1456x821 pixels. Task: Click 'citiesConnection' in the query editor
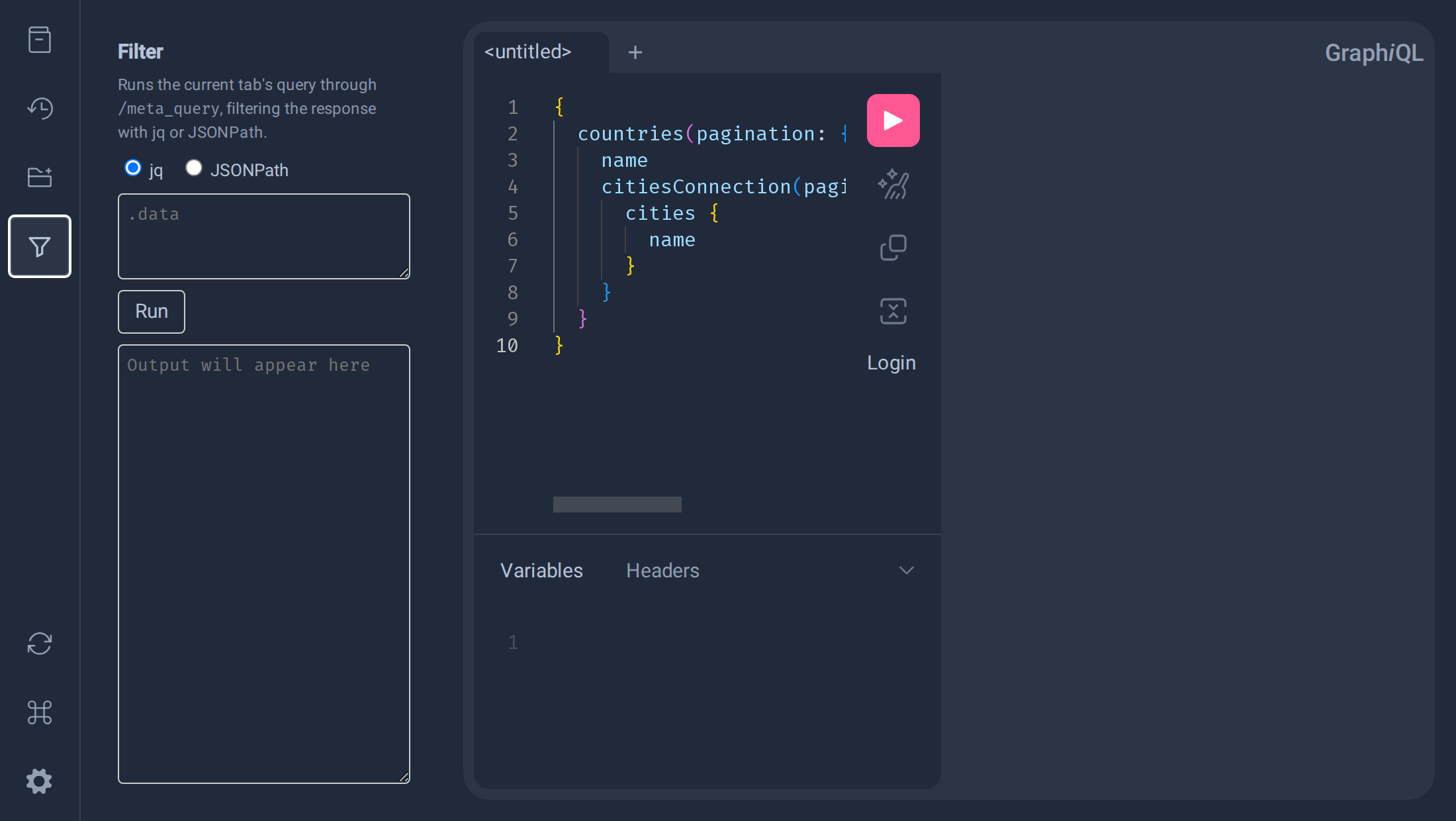point(696,187)
